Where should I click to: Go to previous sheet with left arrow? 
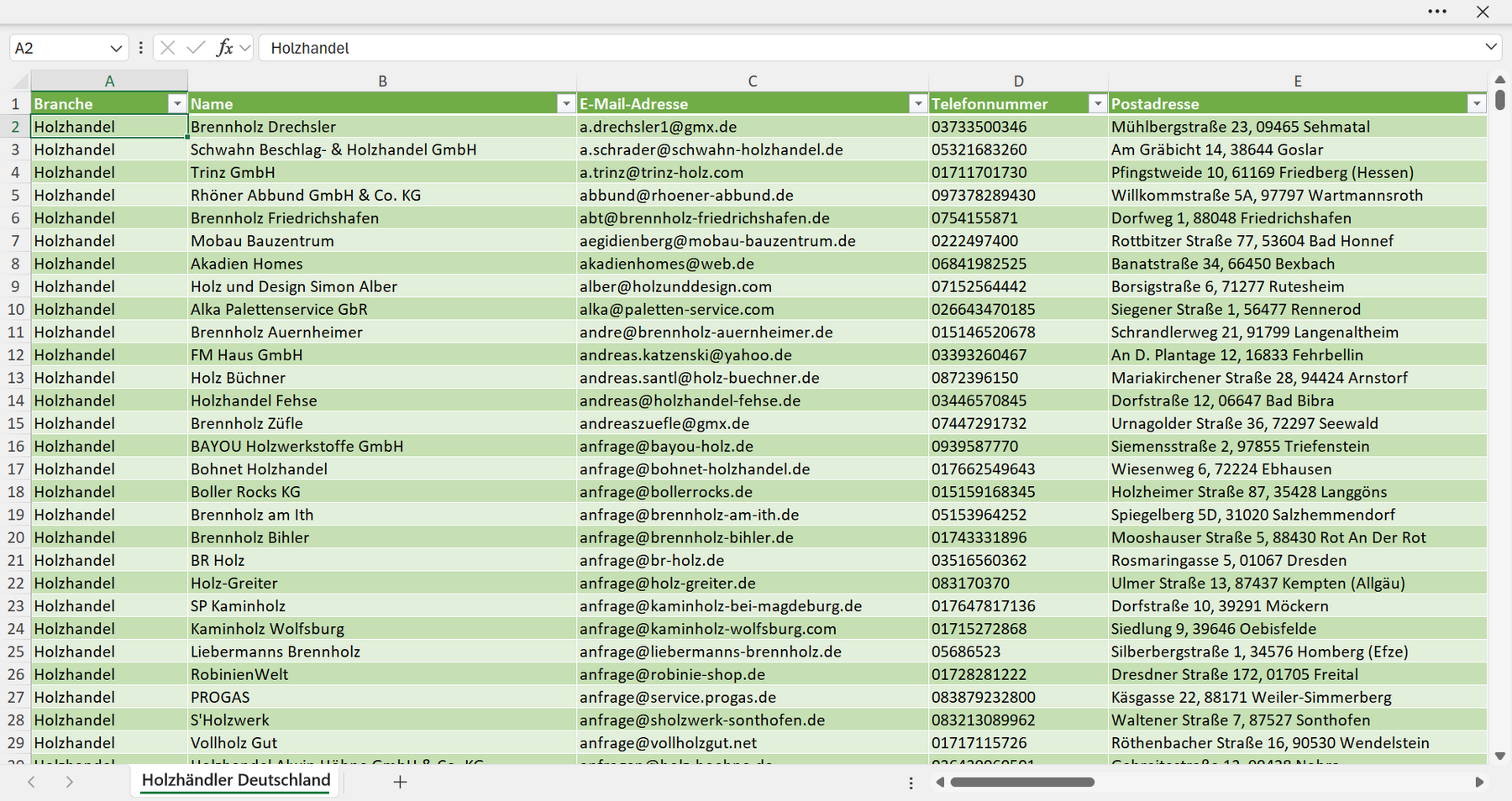click(x=31, y=782)
